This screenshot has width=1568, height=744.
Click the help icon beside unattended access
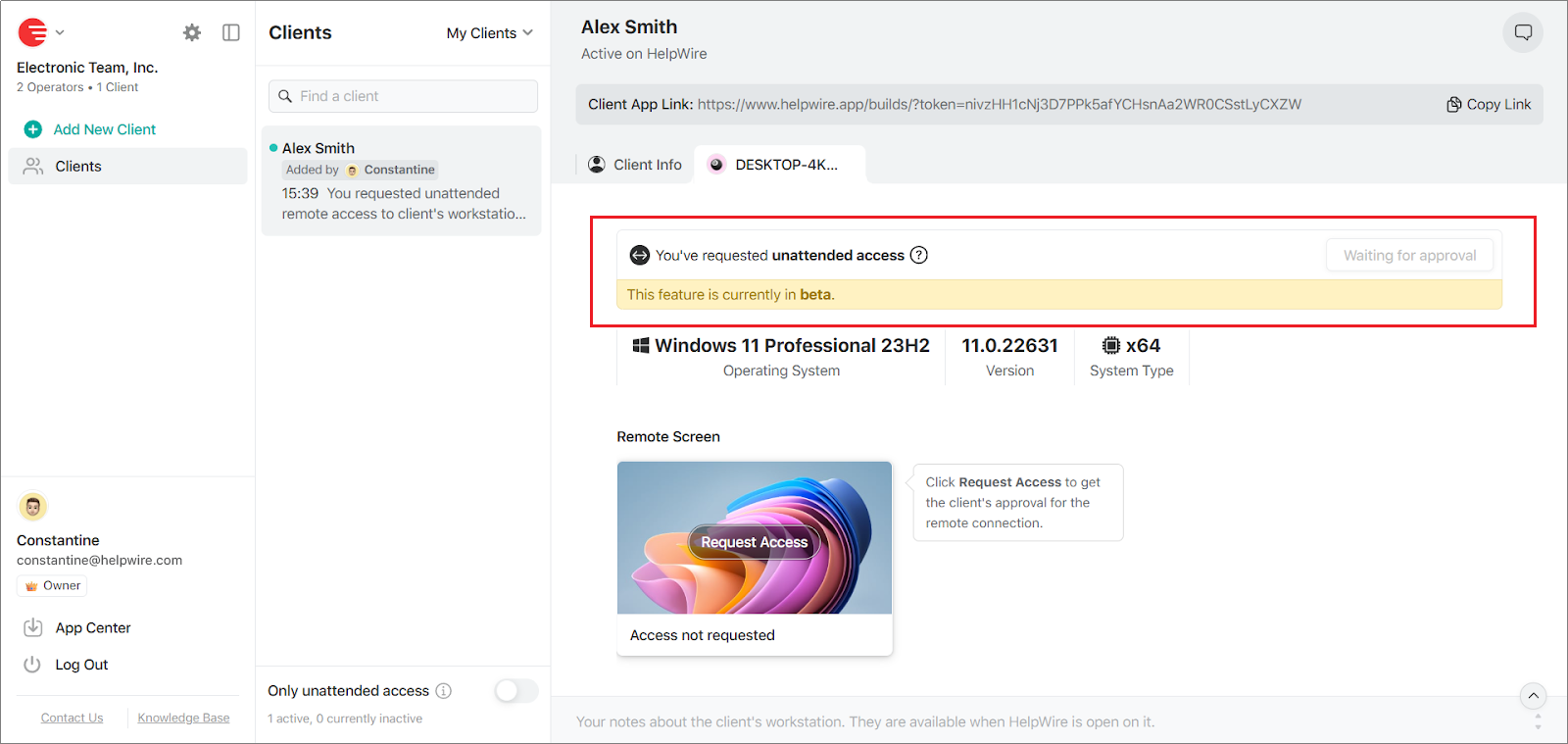(x=918, y=255)
